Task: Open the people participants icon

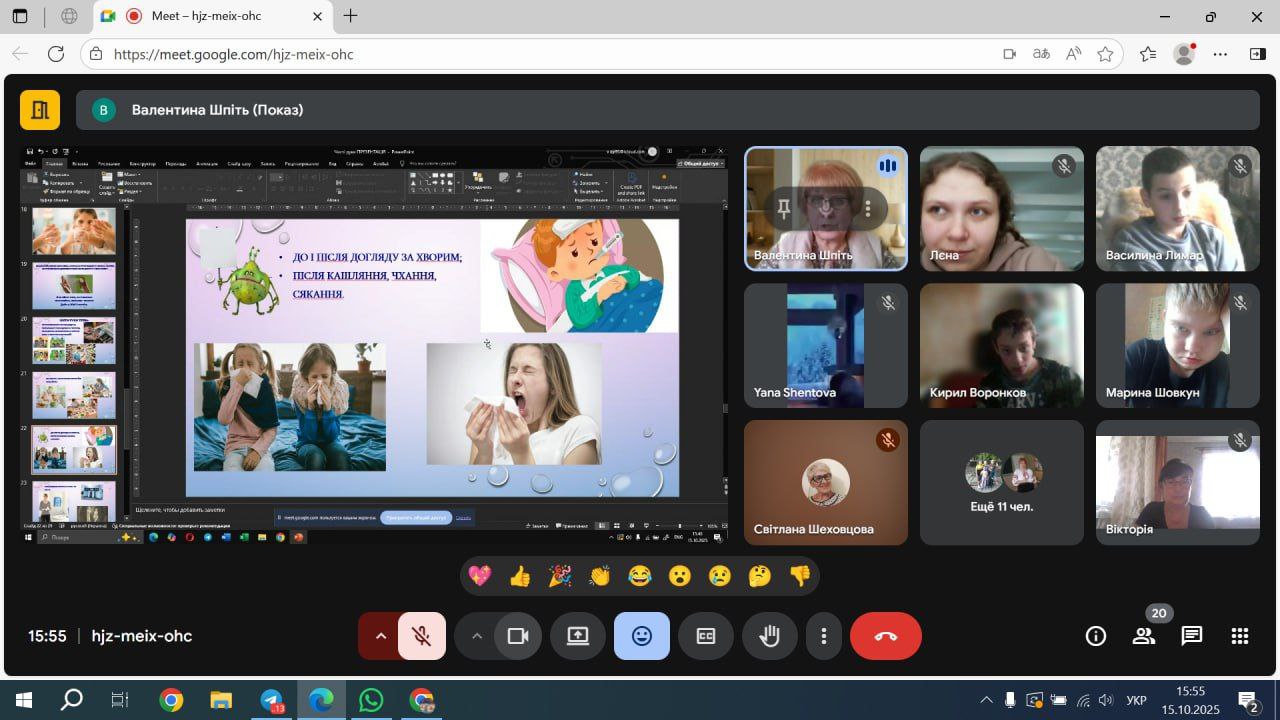Action: (1144, 636)
